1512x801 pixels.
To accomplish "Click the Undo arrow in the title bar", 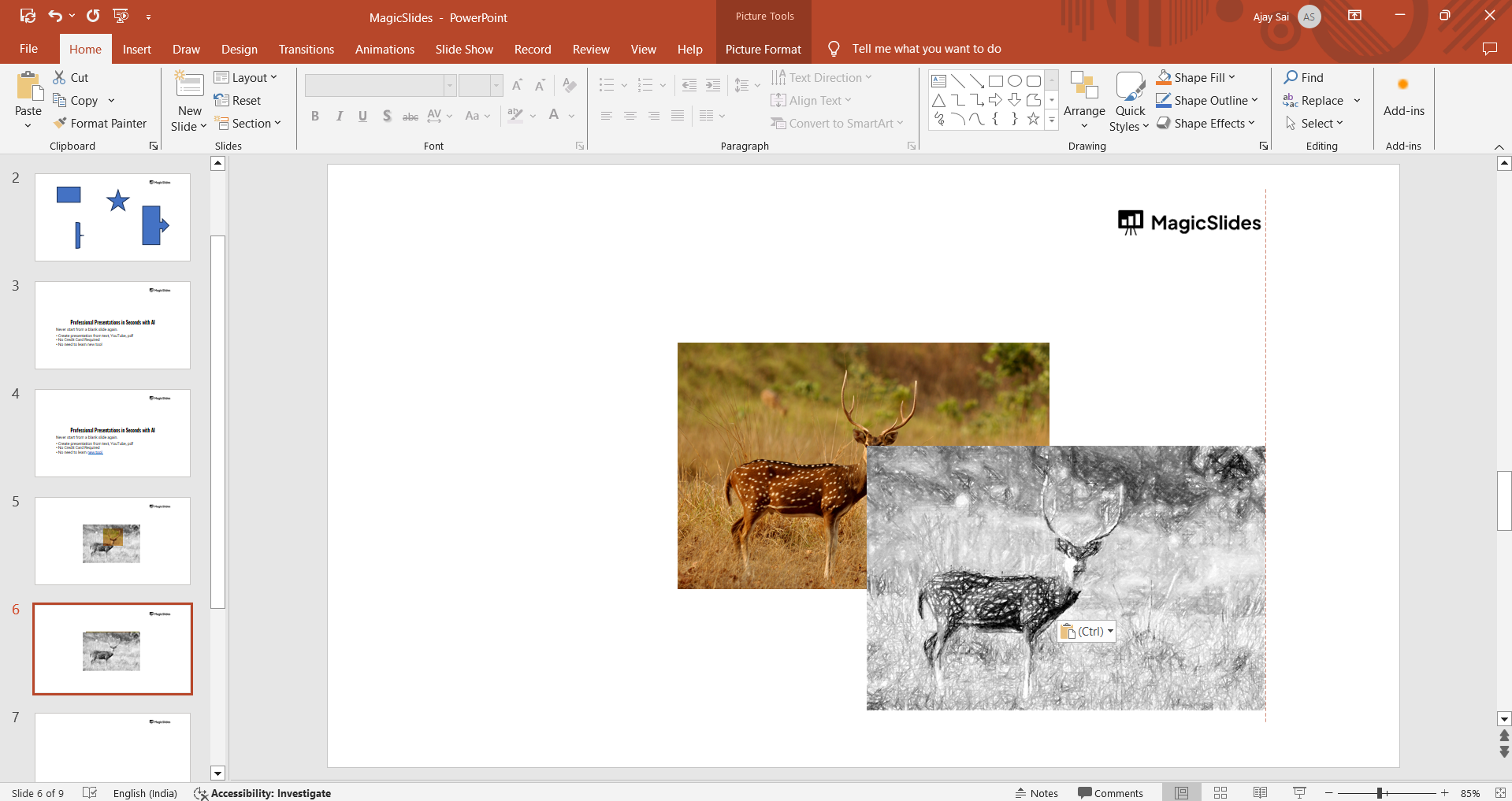I will coord(55,16).
